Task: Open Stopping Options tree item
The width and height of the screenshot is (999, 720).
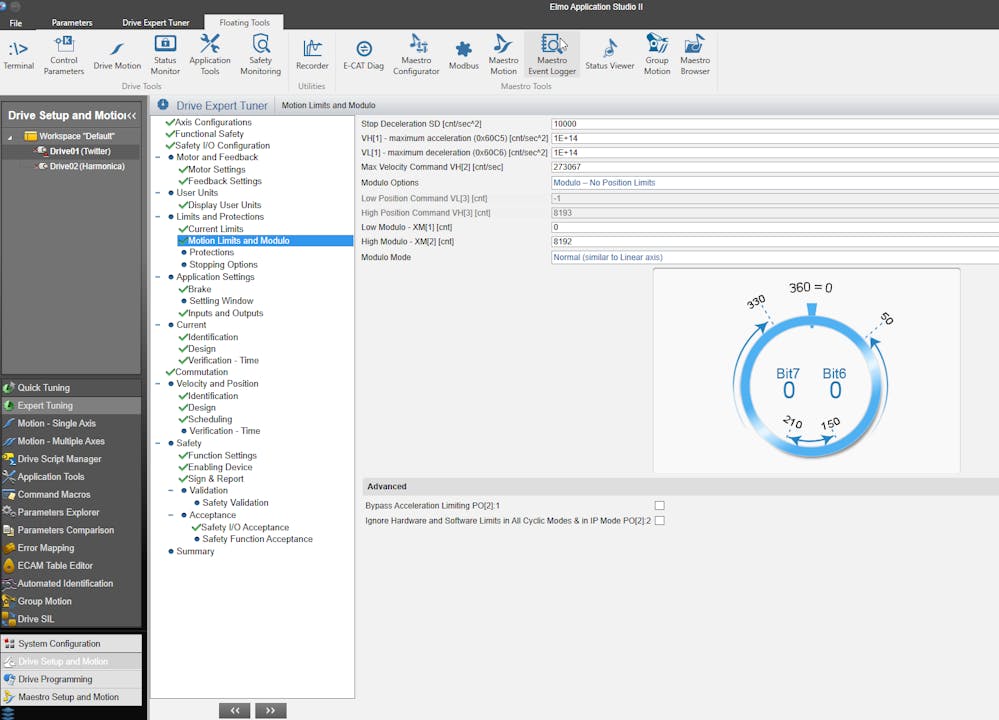Action: 224,264
